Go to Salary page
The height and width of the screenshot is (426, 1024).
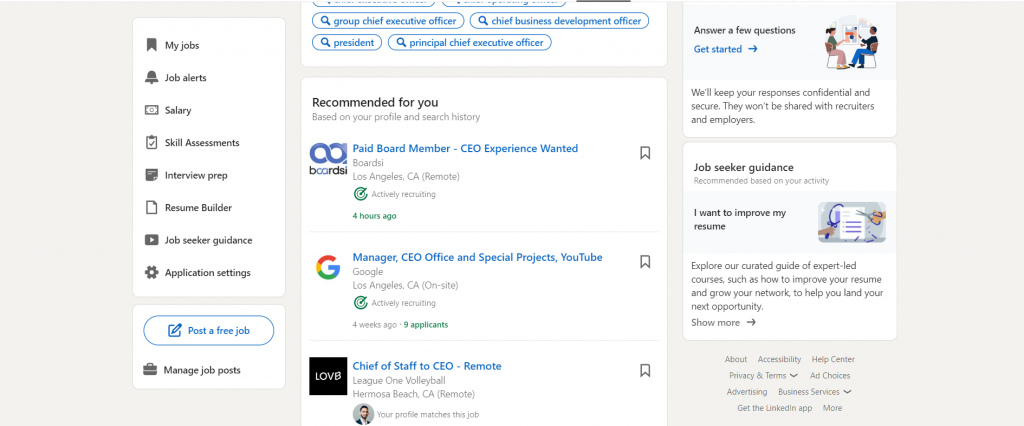tap(178, 110)
